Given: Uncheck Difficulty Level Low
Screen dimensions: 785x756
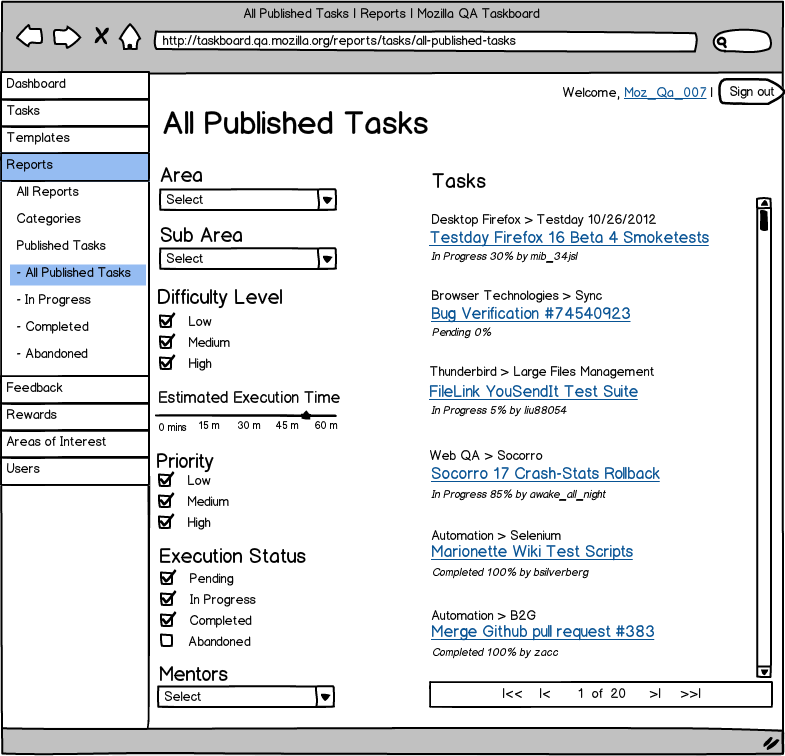Looking at the screenshot, I should coord(167,320).
